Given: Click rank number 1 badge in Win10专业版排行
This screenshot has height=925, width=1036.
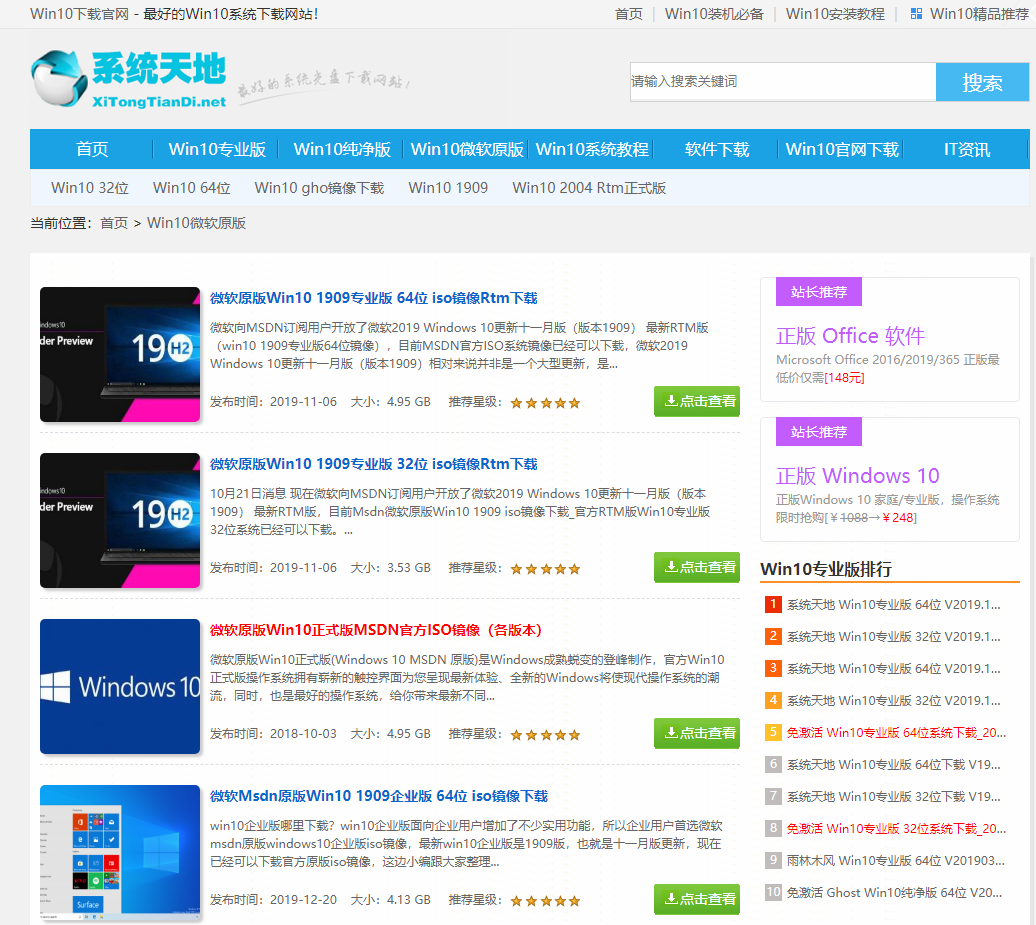Looking at the screenshot, I should pyautogui.click(x=772, y=604).
